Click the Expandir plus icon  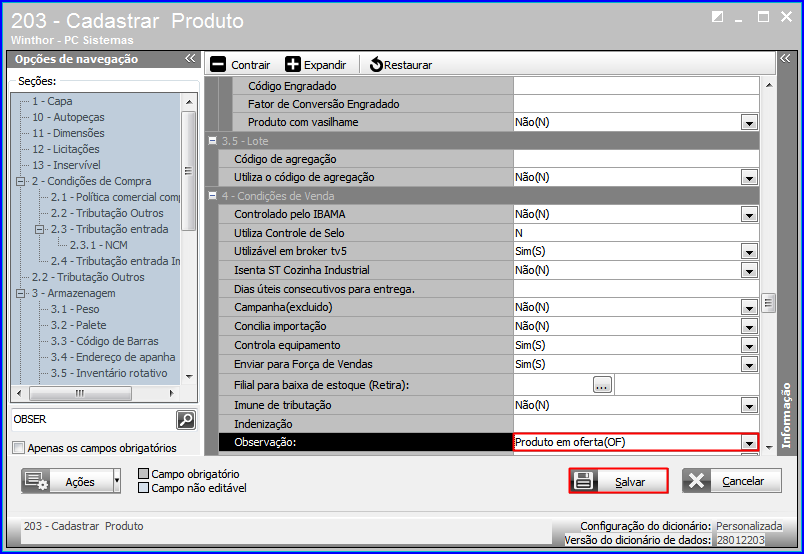[293, 65]
